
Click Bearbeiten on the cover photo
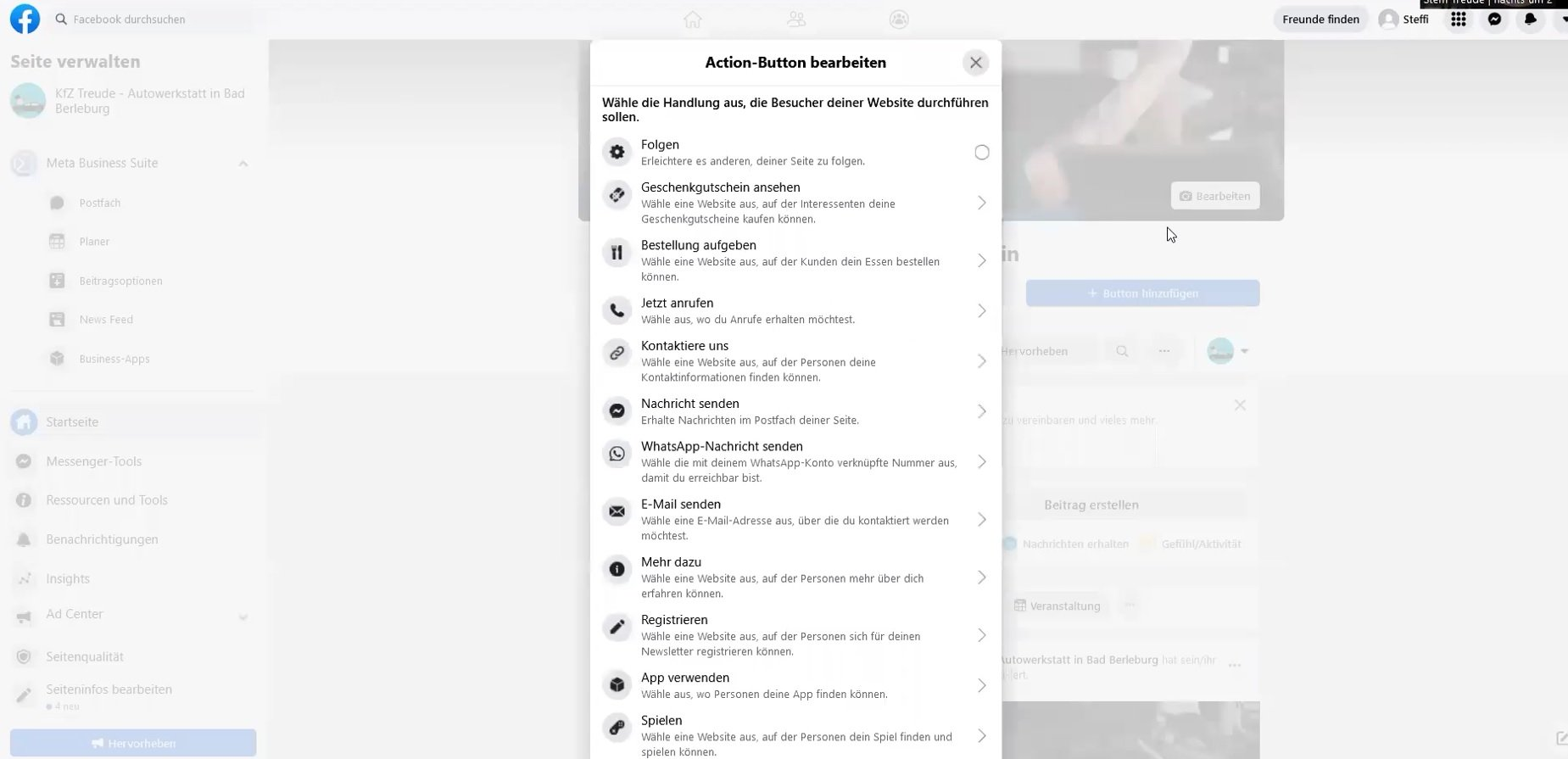[1215, 196]
